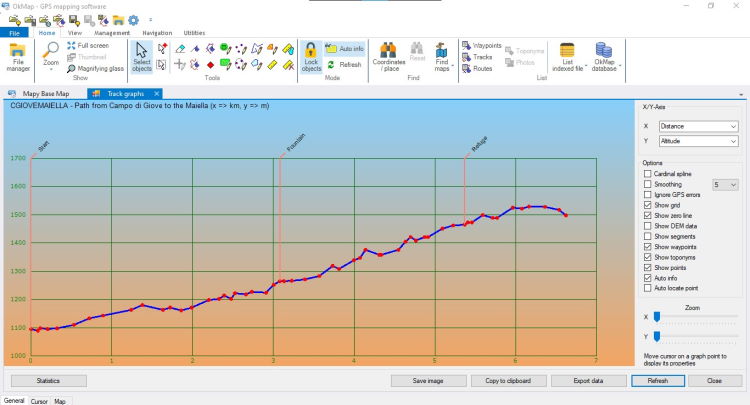Open Coordinates / place finder
The height and width of the screenshot is (405, 750).
(x=388, y=58)
